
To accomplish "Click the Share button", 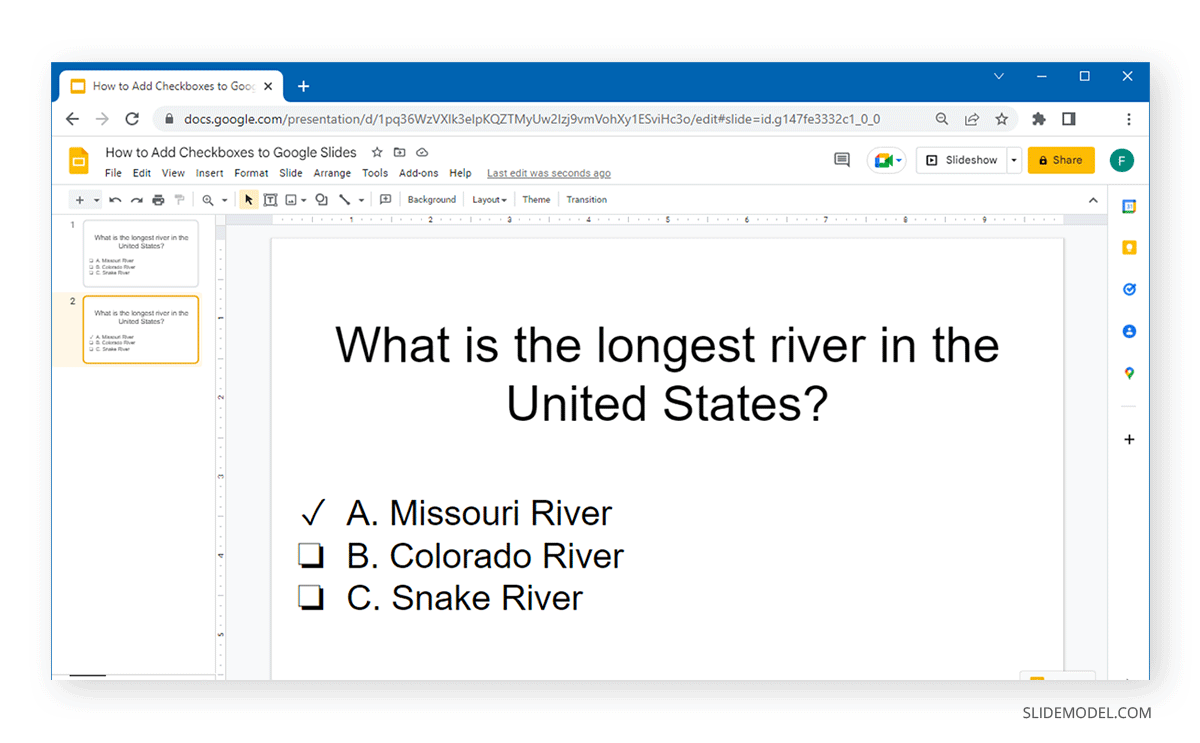I will click(x=1061, y=159).
